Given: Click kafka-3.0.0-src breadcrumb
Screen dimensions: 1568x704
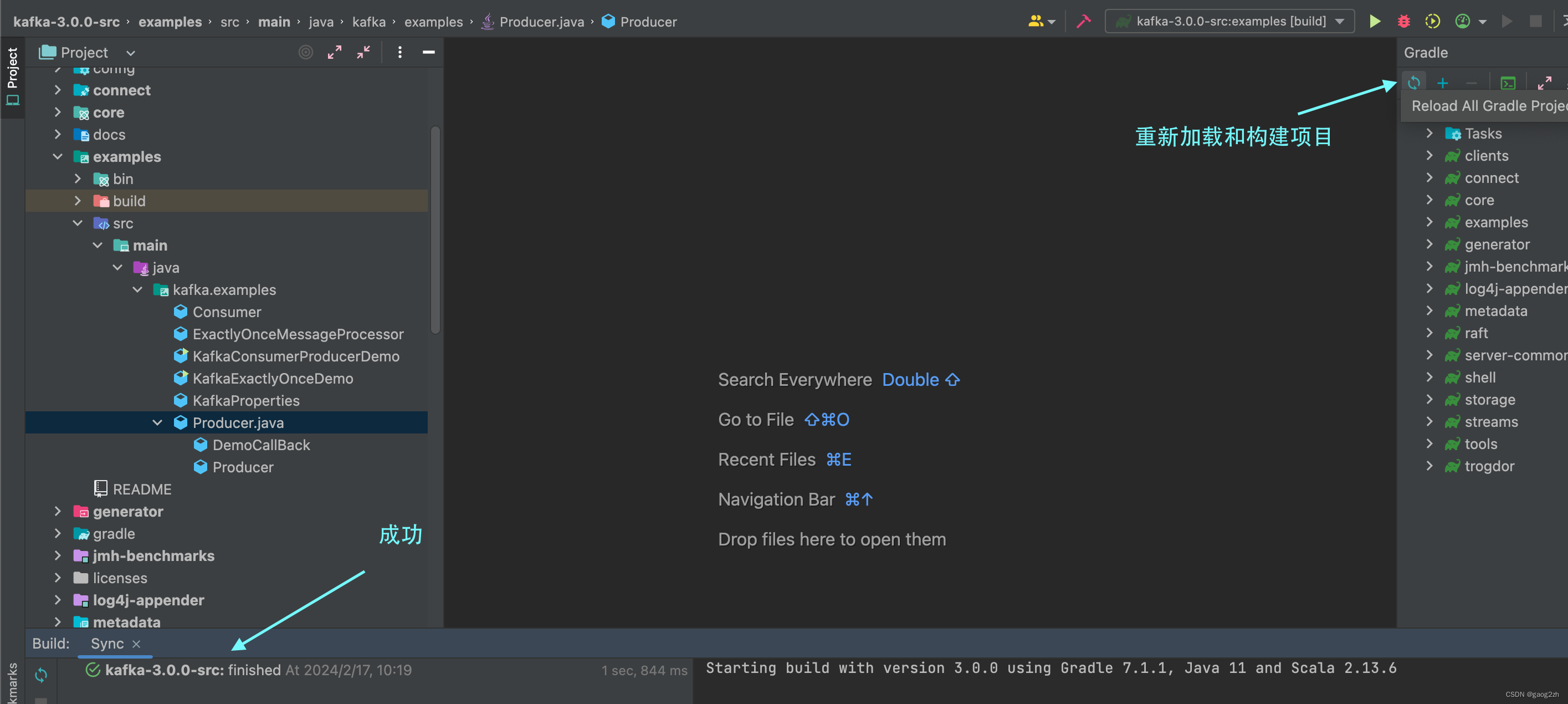Looking at the screenshot, I should pyautogui.click(x=66, y=21).
